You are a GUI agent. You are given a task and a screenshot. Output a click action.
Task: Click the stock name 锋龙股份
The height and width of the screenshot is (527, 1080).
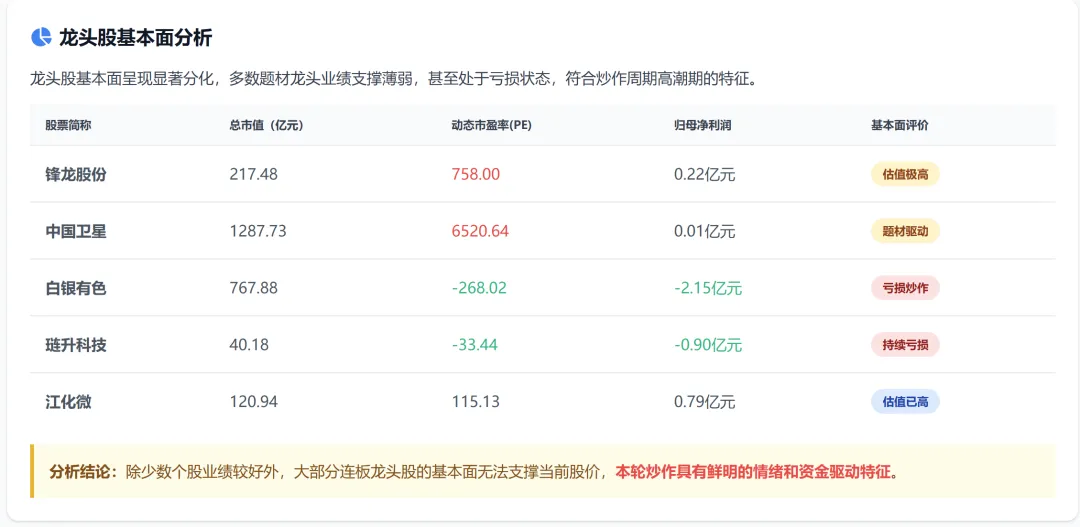click(76, 174)
